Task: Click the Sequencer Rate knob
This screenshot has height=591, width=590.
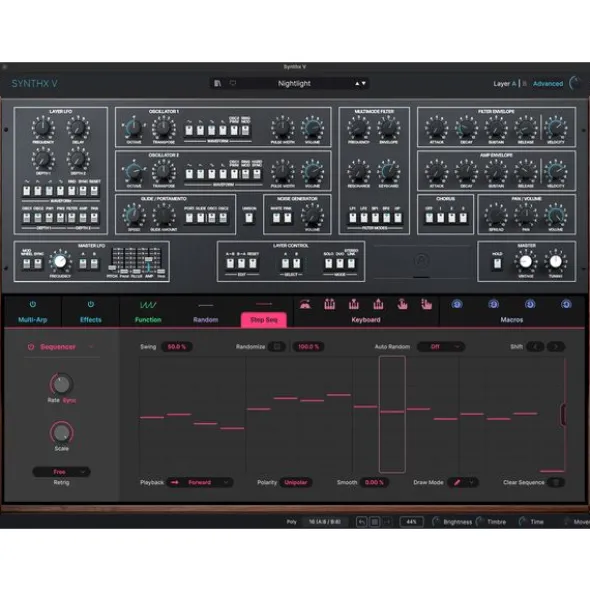Action: 61,384
